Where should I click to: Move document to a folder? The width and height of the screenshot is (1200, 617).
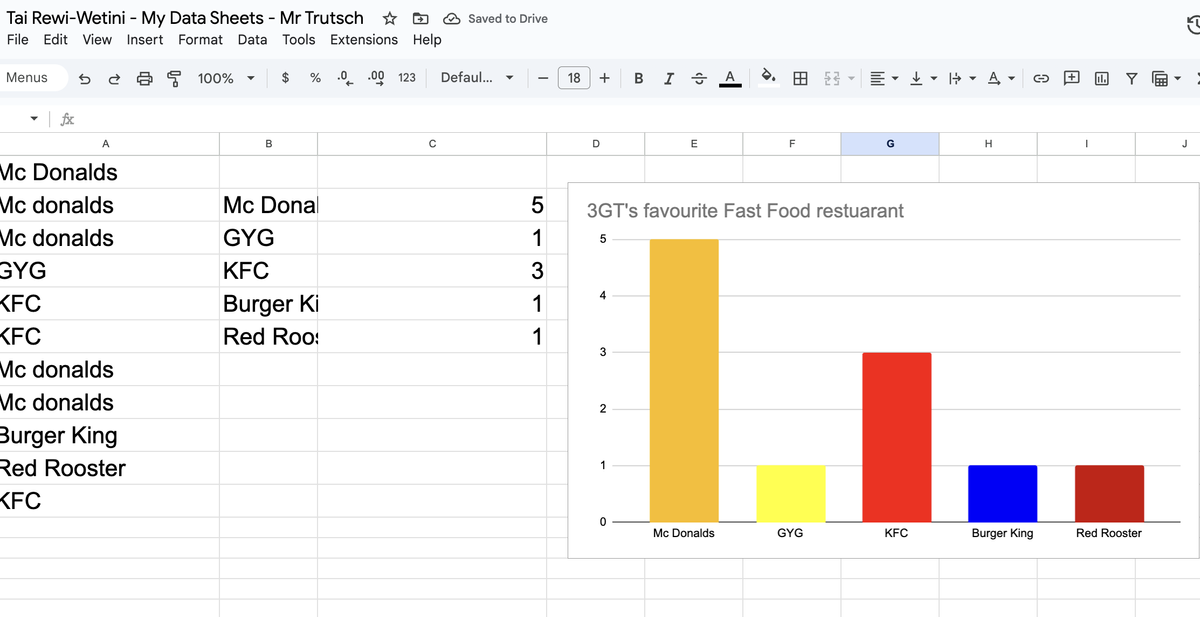[421, 18]
